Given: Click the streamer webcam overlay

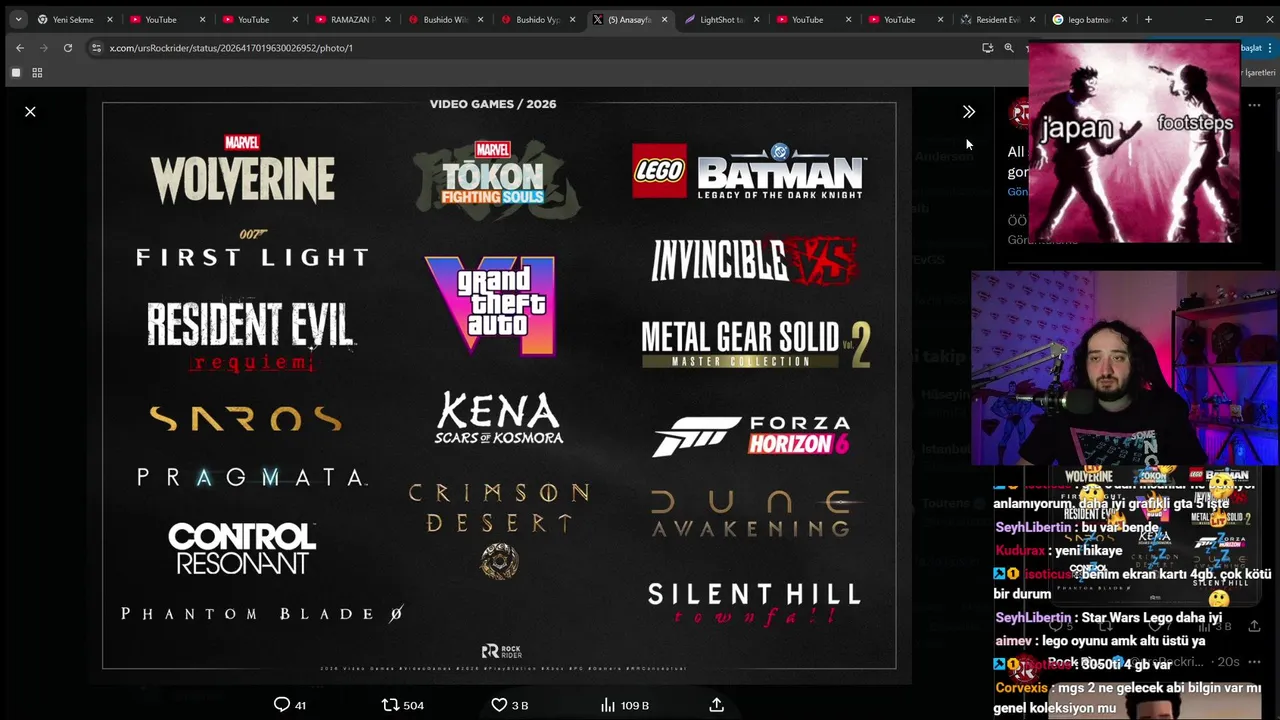Looking at the screenshot, I should (1125, 368).
